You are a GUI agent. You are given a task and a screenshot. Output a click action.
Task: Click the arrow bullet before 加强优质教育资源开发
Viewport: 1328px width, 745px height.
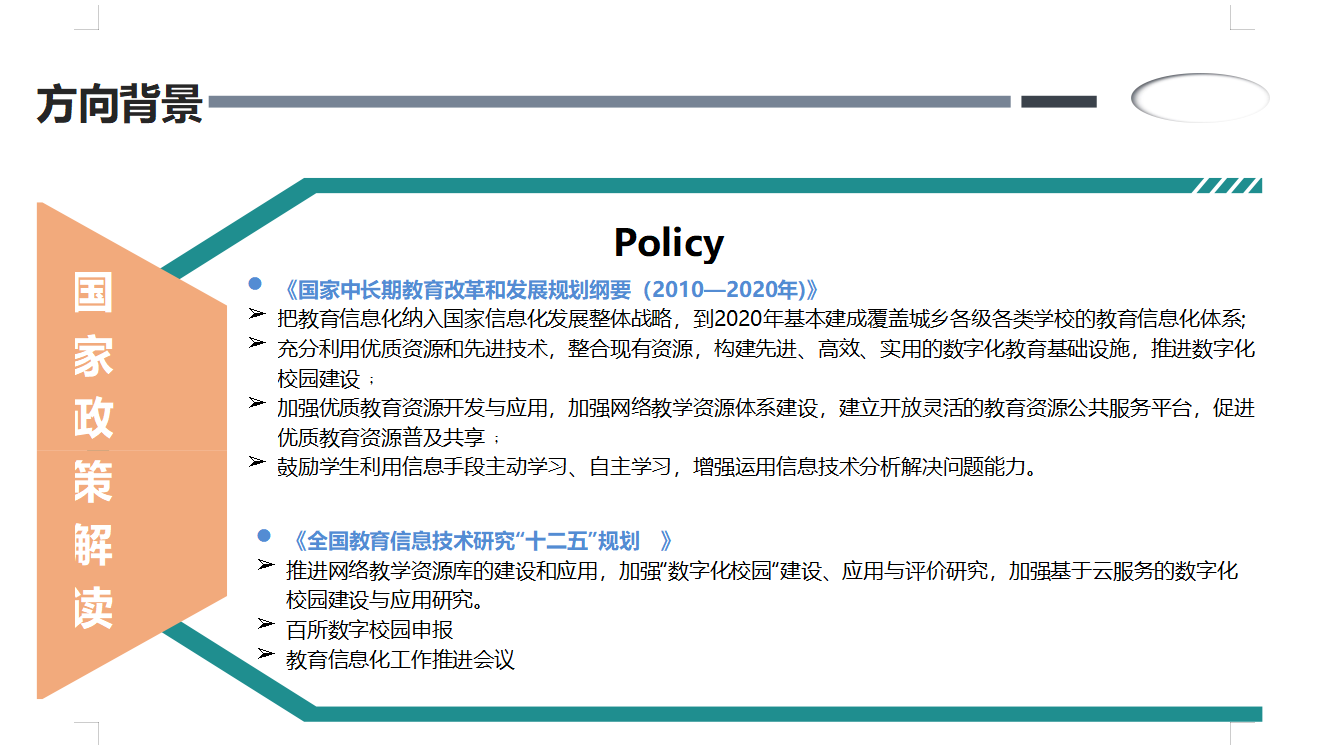257,402
